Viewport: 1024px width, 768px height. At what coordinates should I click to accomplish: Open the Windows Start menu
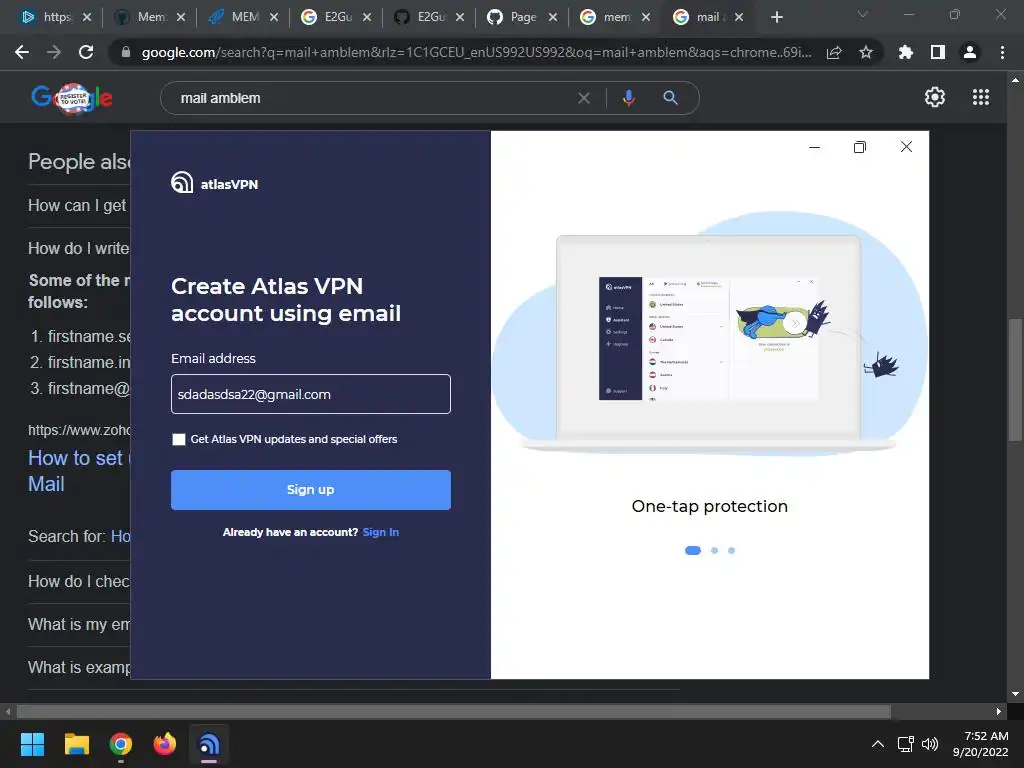[x=32, y=744]
